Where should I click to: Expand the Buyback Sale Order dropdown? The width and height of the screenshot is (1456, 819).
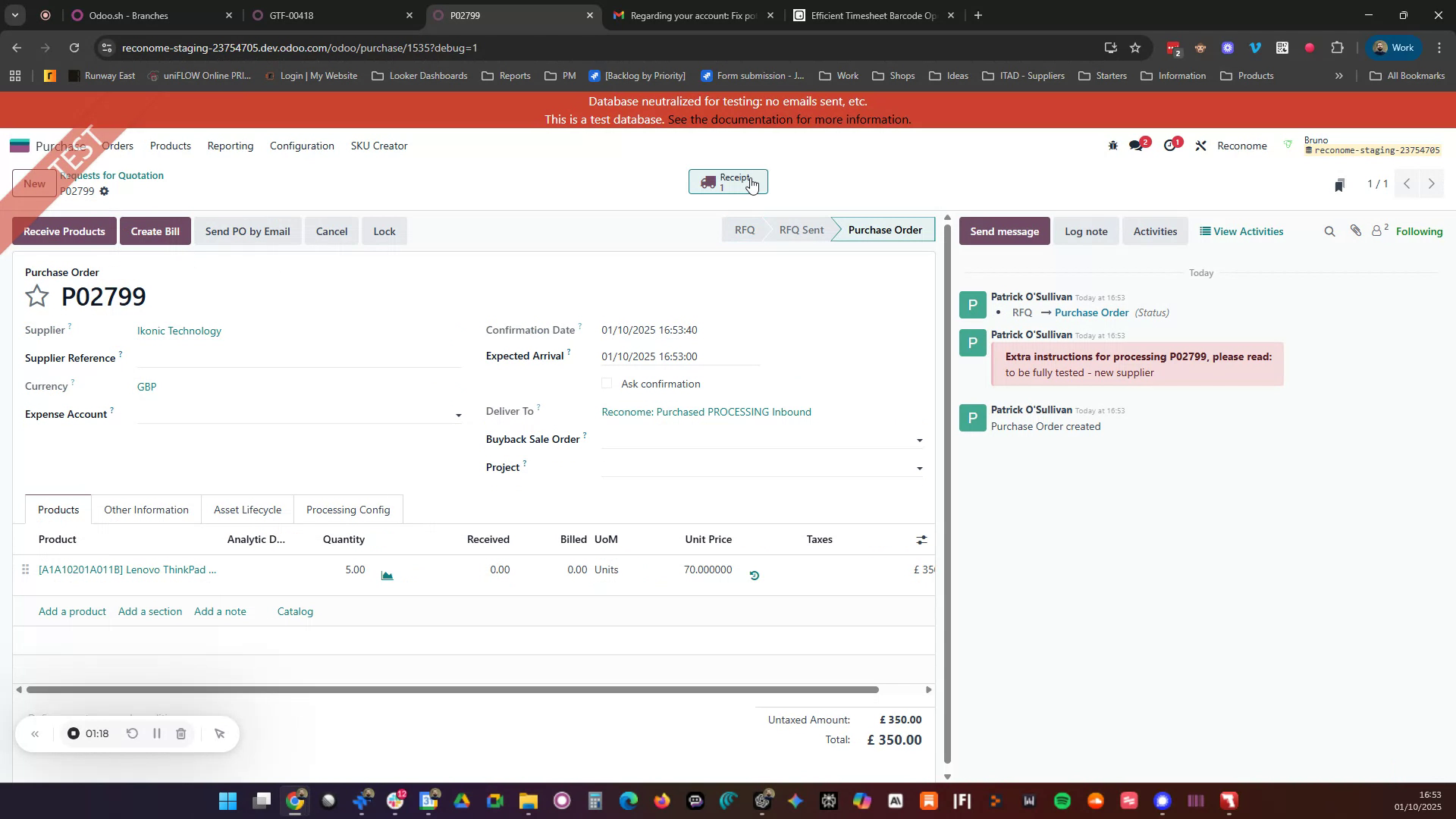920,440
